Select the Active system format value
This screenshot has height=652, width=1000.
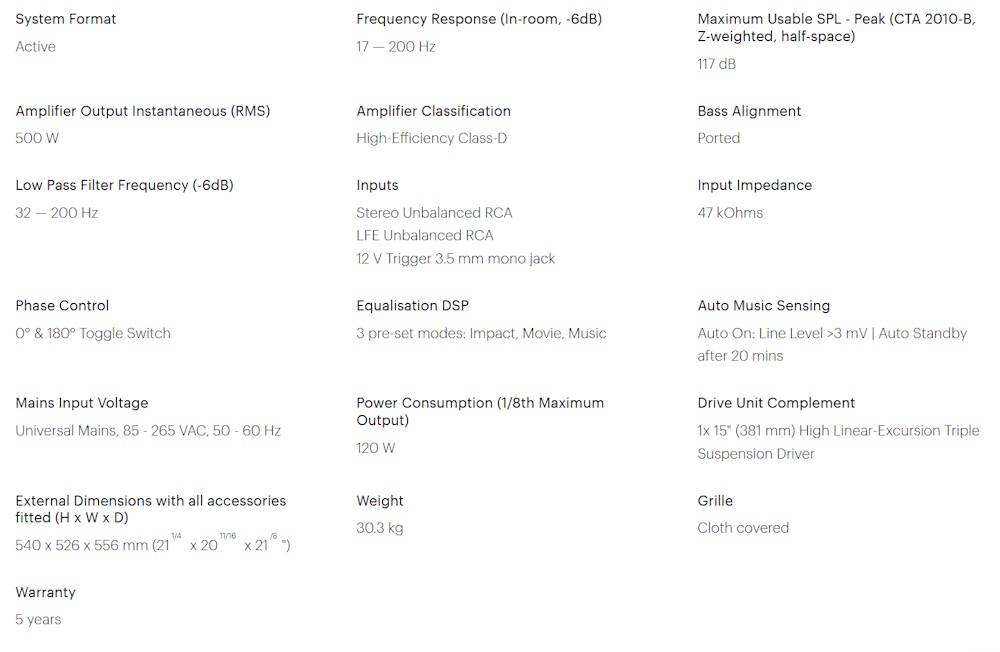(36, 47)
